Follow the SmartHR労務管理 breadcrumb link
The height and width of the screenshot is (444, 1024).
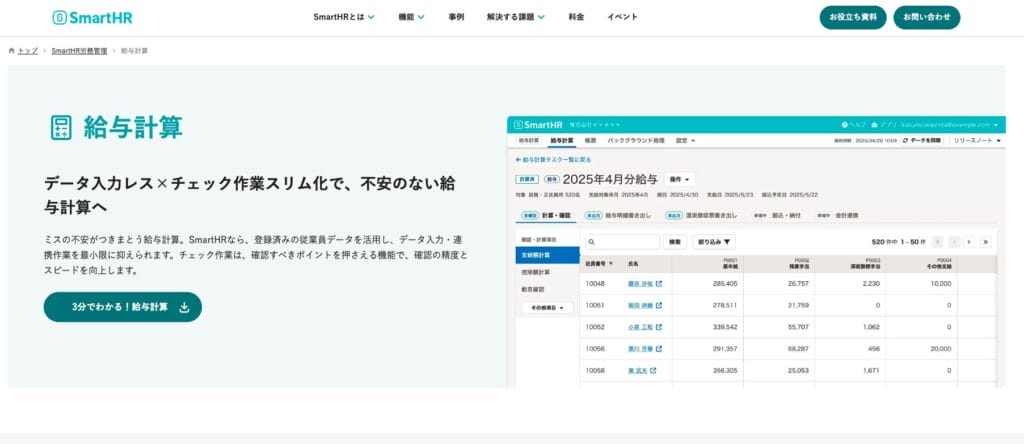[79, 50]
